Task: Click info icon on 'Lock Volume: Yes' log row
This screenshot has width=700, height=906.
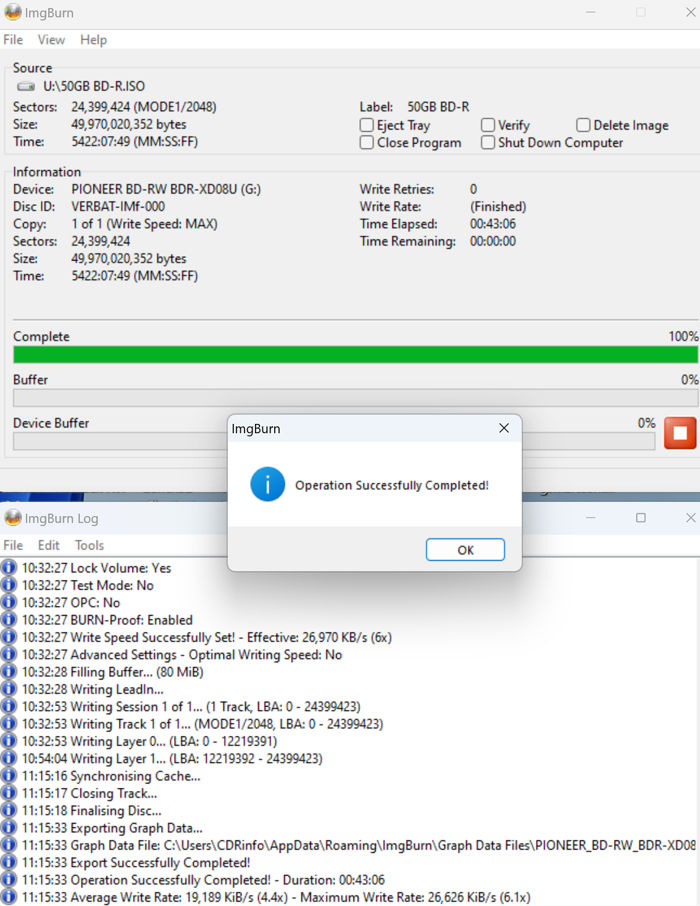Action: coord(9,567)
